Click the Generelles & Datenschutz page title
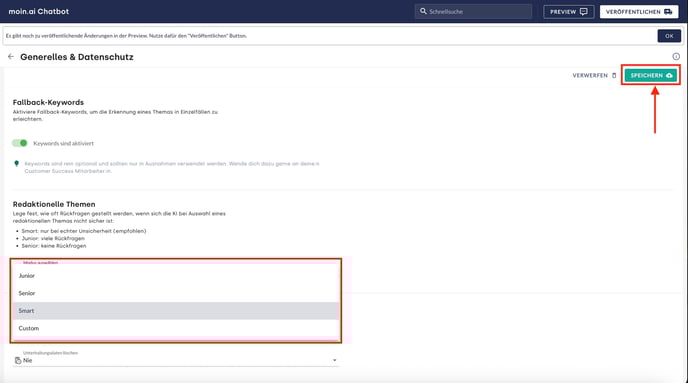The image size is (688, 383). [x=77, y=57]
